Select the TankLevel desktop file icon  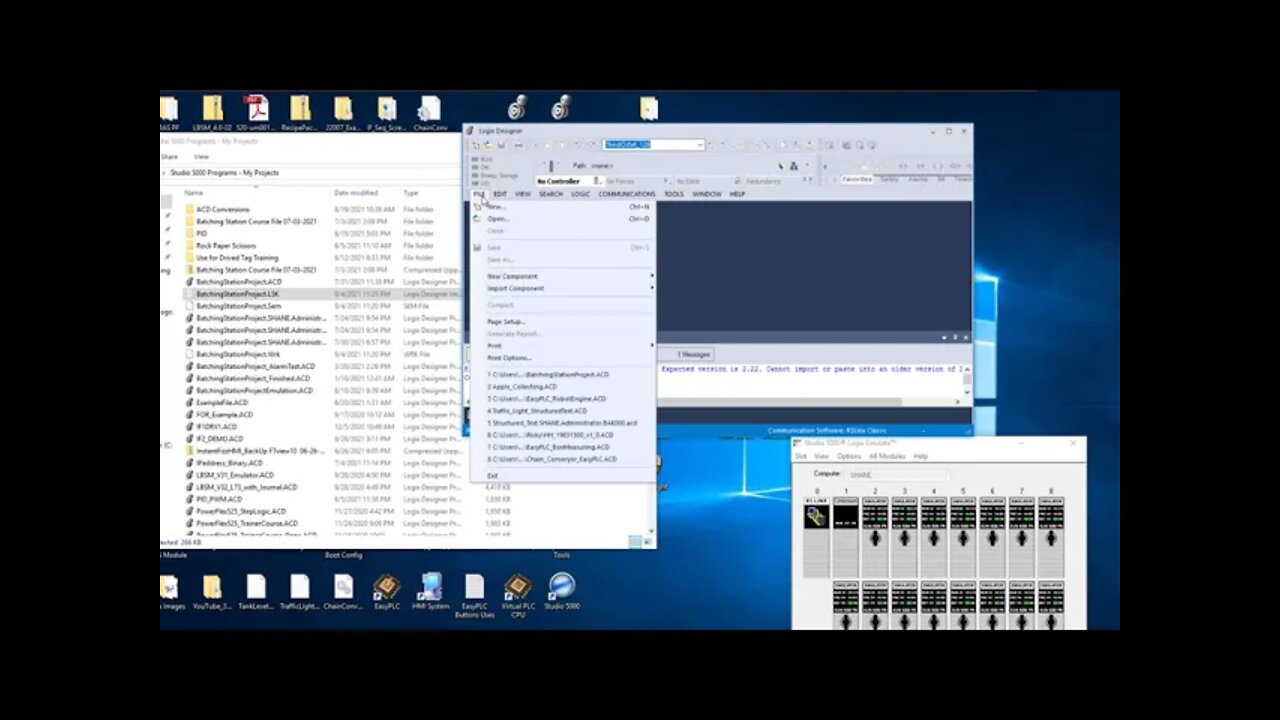click(256, 591)
